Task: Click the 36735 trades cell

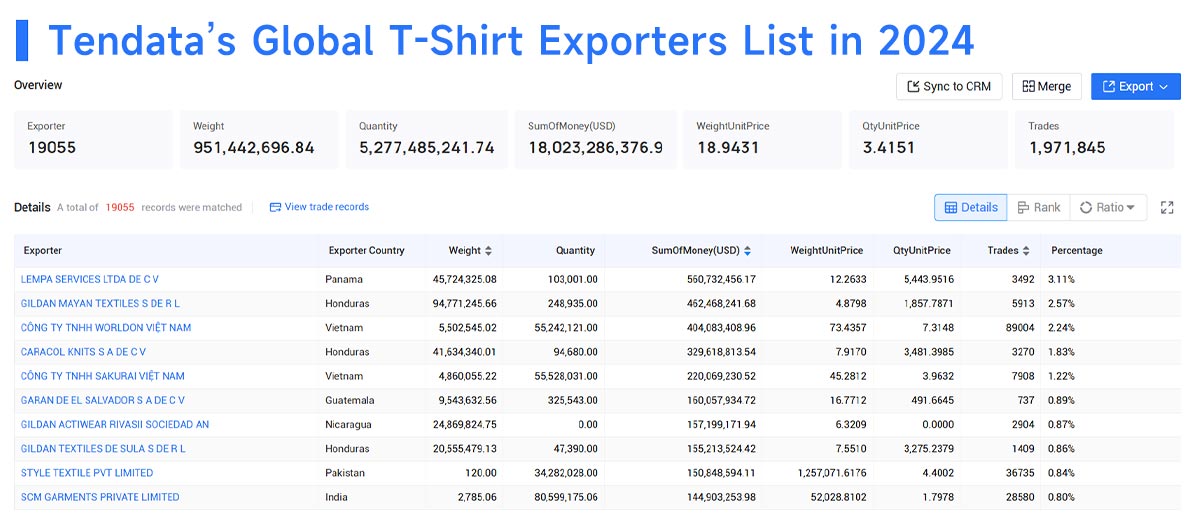Action: click(x=1019, y=473)
